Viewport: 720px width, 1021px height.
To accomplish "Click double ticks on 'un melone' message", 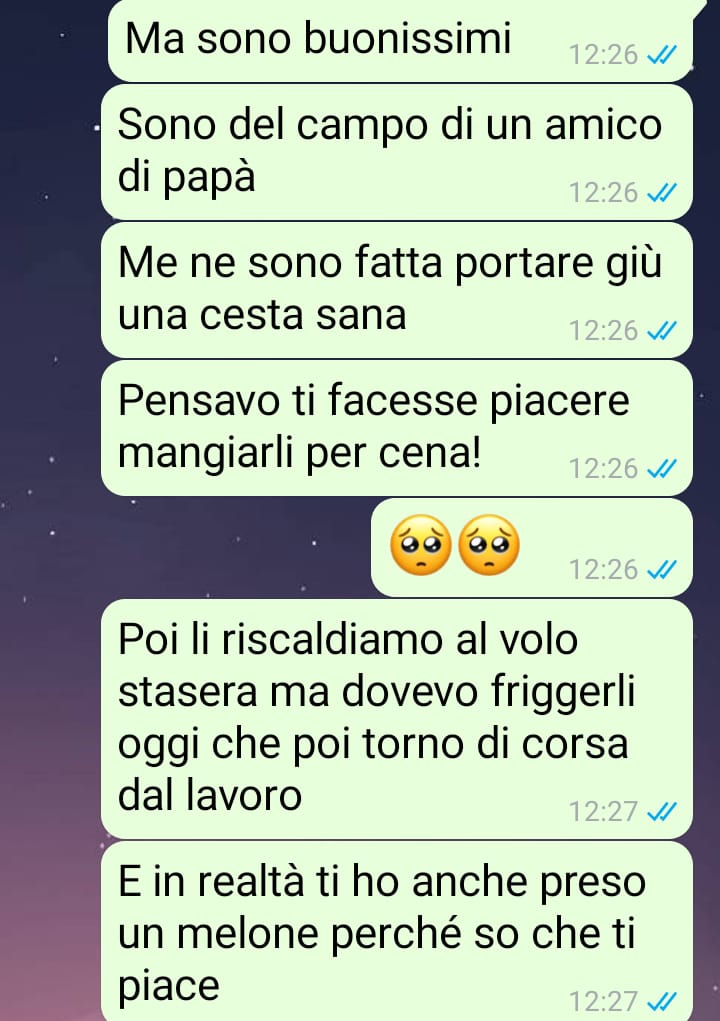I will (662, 1001).
